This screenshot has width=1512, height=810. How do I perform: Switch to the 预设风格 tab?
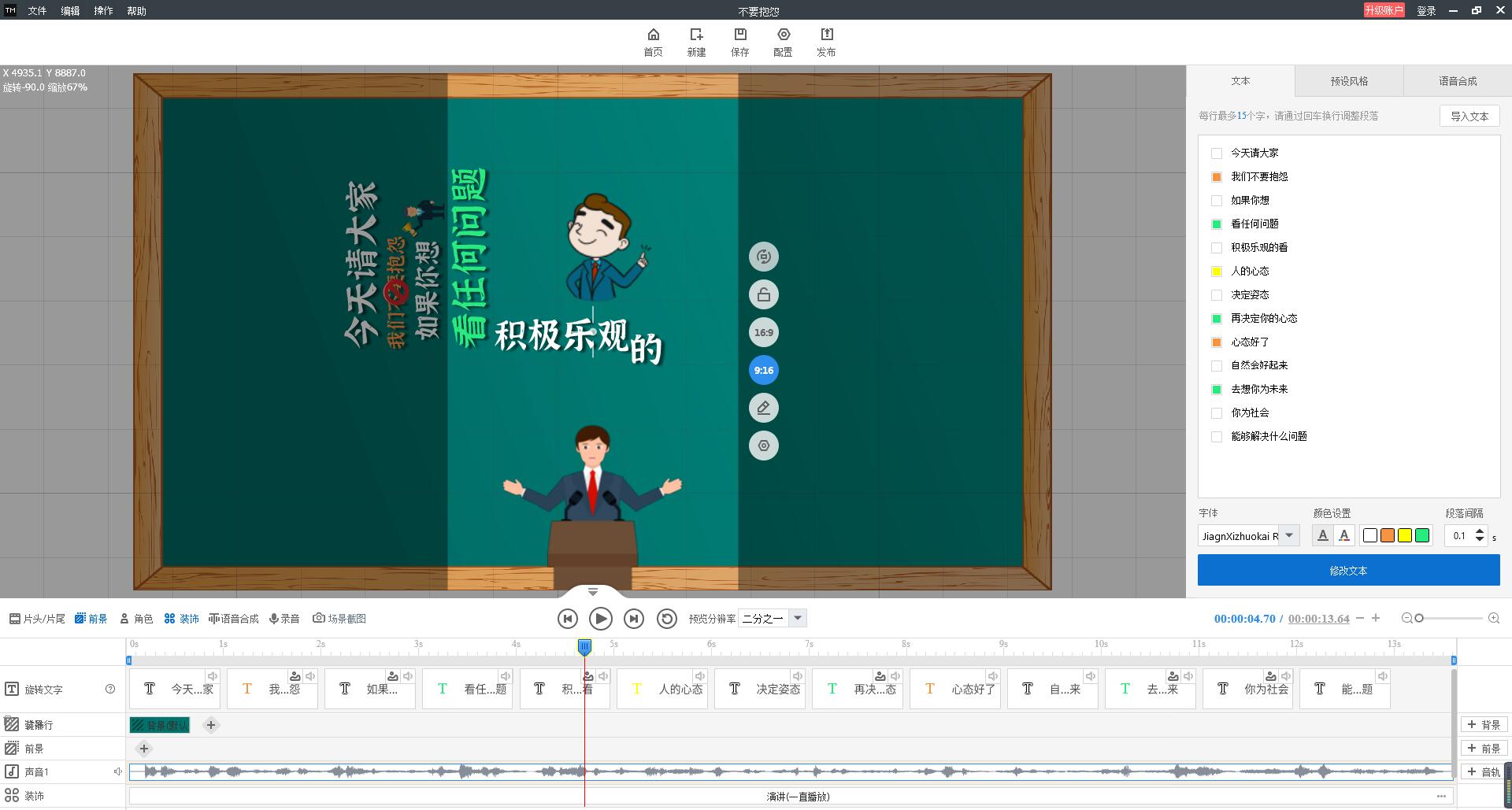pyautogui.click(x=1349, y=81)
